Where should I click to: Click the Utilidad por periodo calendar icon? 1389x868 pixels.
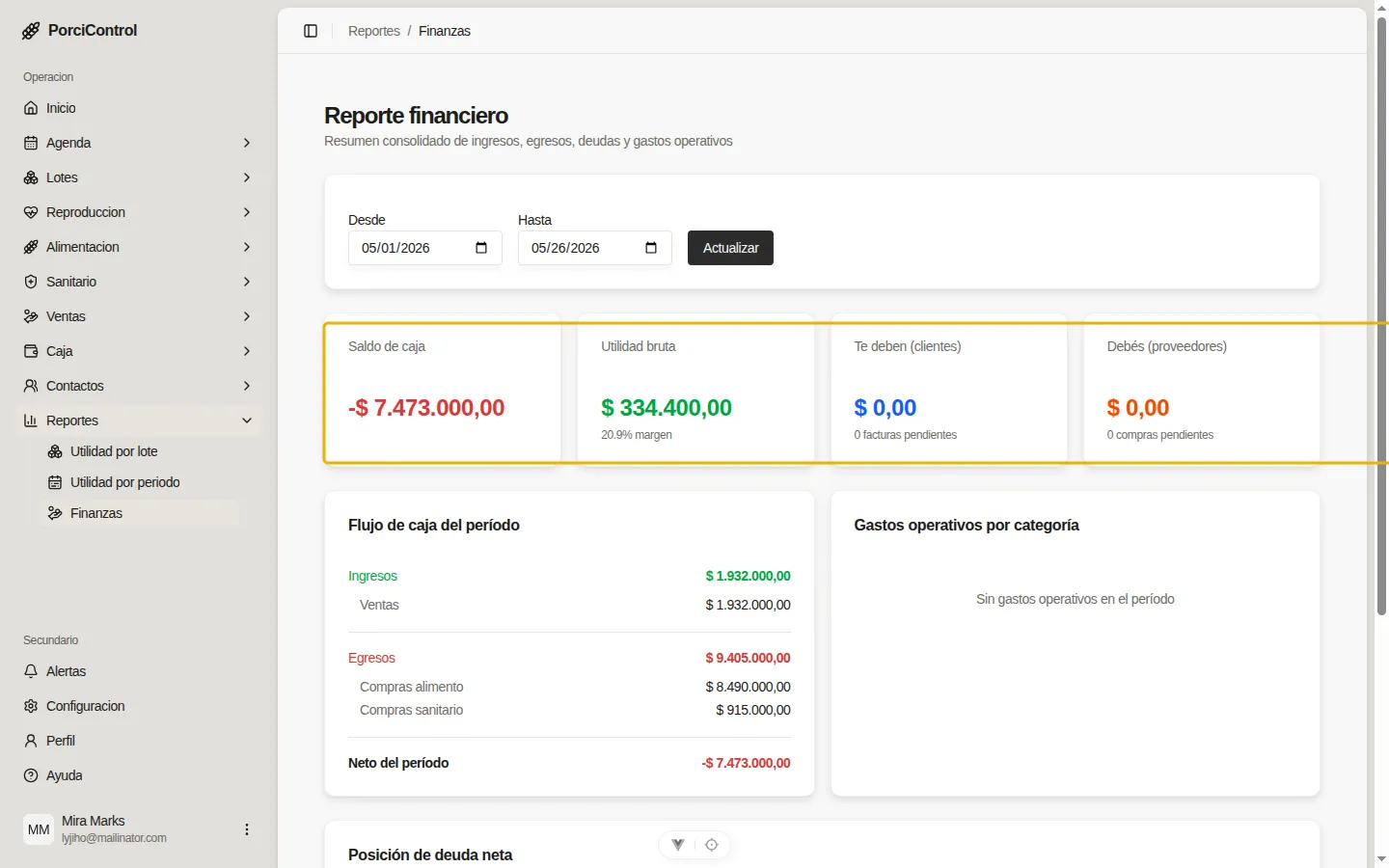[x=55, y=482]
